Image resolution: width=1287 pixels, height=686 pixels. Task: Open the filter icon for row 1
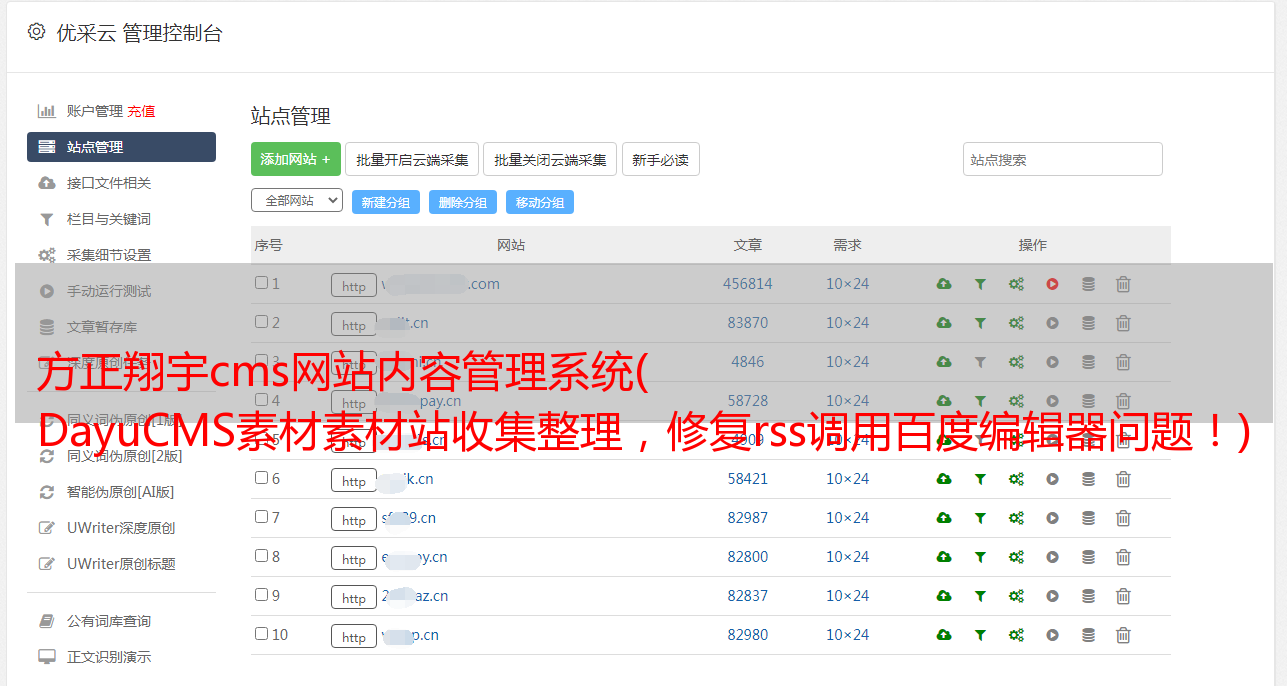coord(980,284)
